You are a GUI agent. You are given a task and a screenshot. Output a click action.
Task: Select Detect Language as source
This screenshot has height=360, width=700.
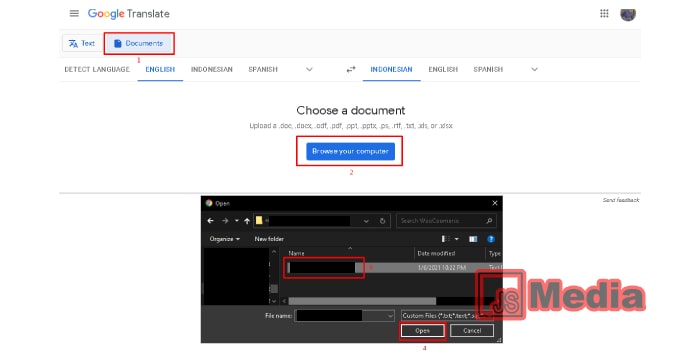point(97,69)
